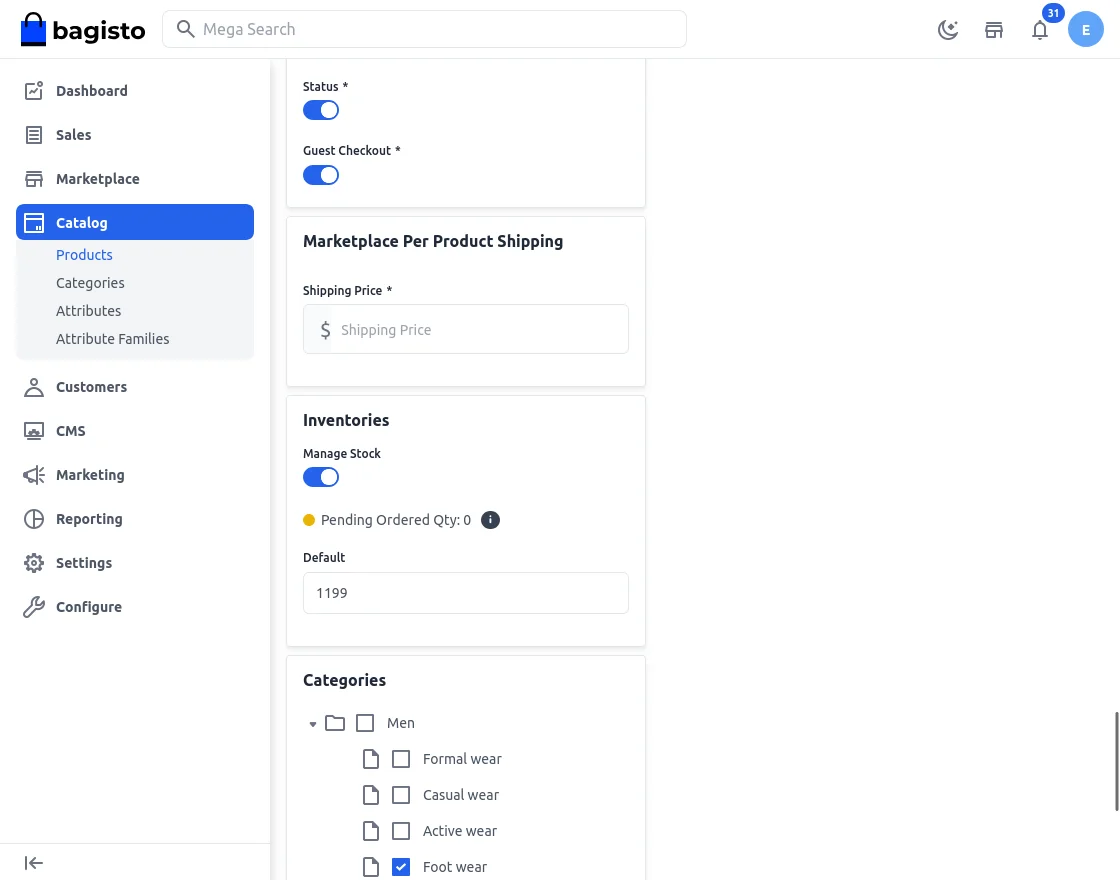Click the Sales sidebar icon
Image resolution: width=1120 pixels, height=880 pixels.
[x=34, y=135]
